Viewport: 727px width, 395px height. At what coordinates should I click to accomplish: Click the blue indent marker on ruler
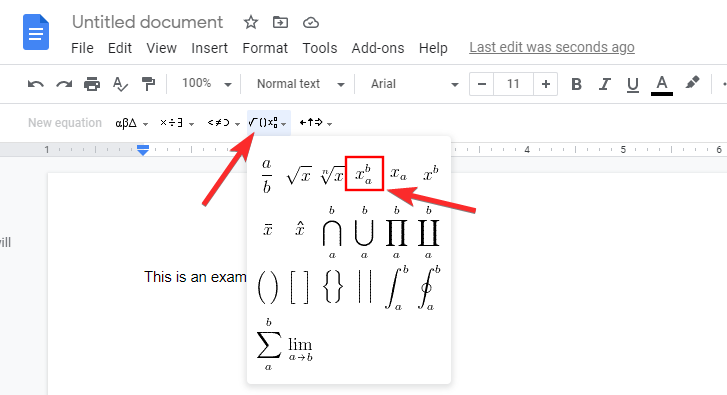click(x=143, y=150)
